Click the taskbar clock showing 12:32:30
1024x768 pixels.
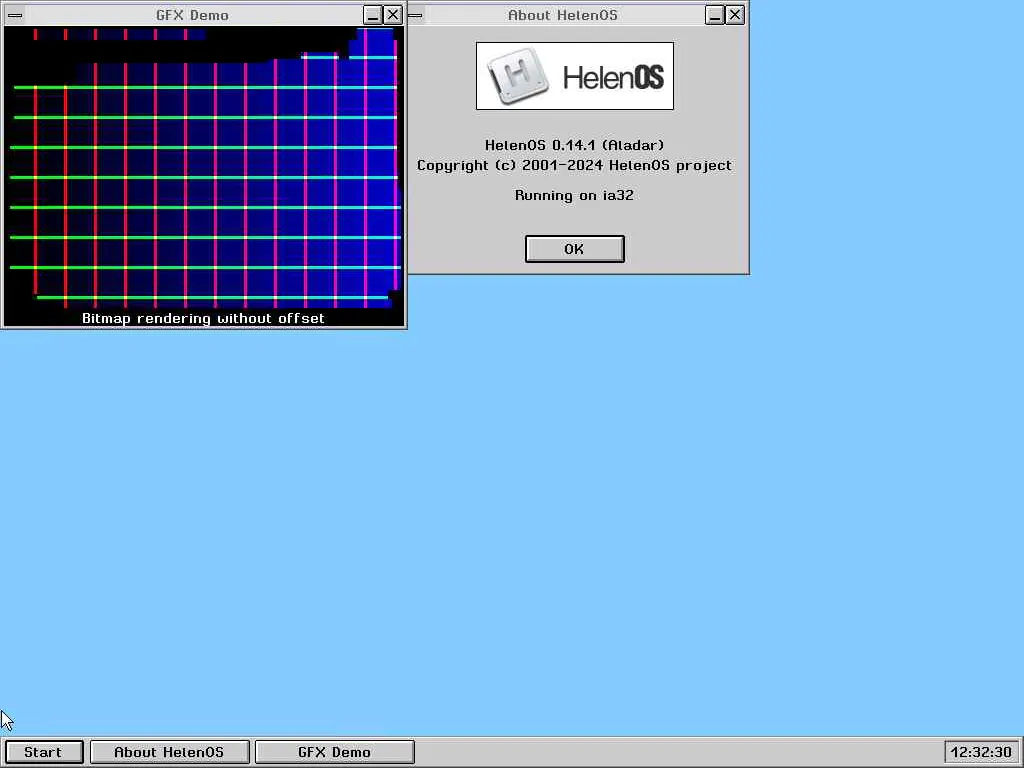click(x=981, y=752)
